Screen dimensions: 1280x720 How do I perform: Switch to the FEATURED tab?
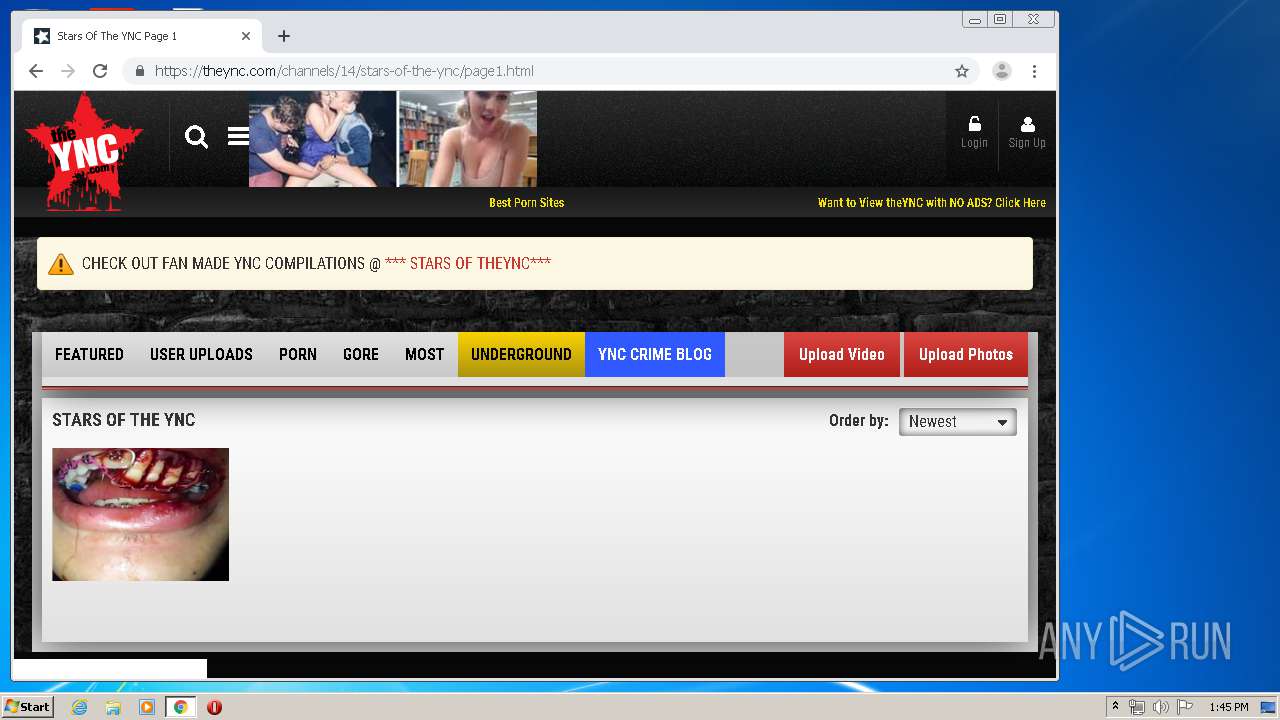(x=89, y=354)
